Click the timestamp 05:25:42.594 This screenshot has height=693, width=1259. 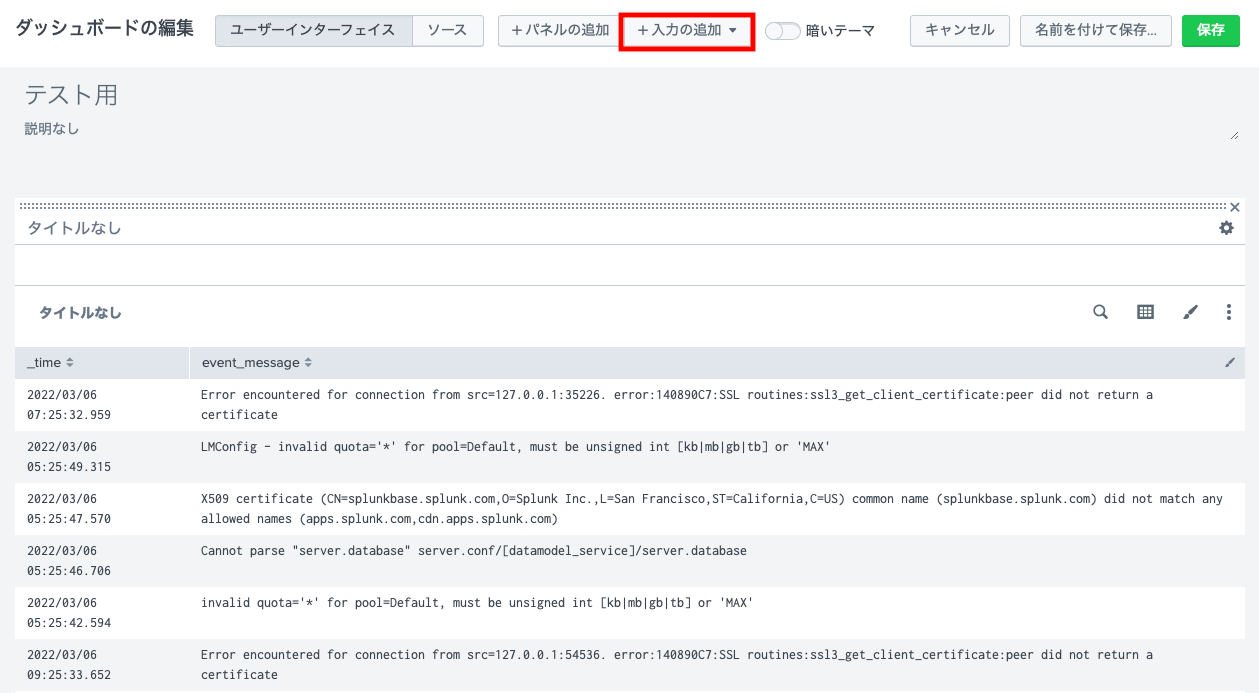69,623
